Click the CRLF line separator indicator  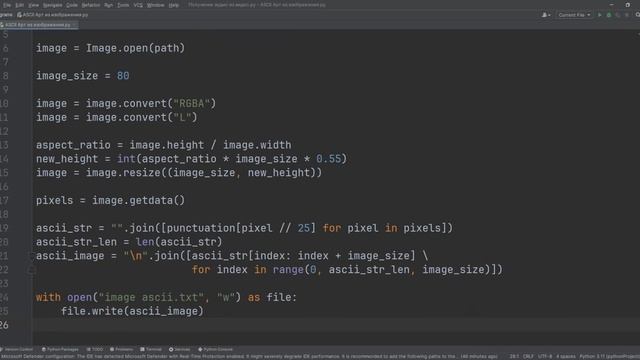(528, 357)
